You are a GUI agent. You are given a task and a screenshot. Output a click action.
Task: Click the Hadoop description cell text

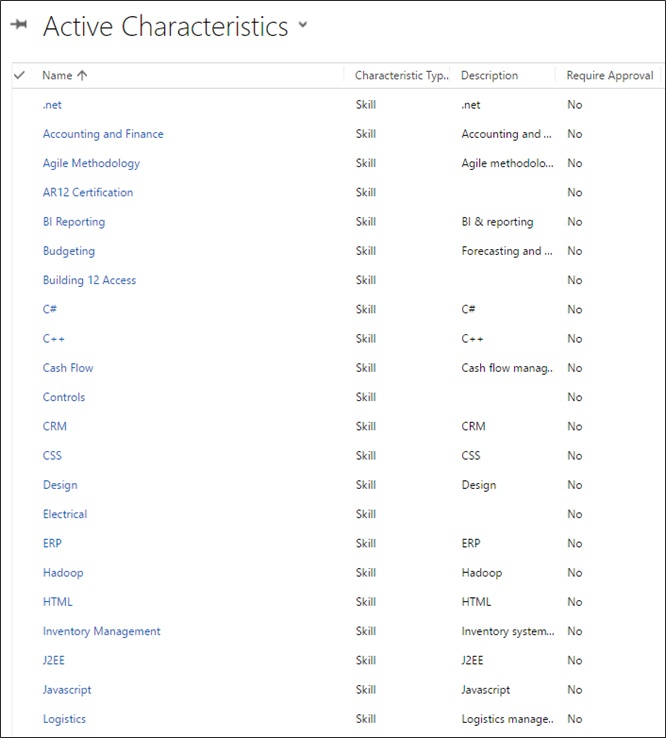pyautogui.click(x=482, y=573)
